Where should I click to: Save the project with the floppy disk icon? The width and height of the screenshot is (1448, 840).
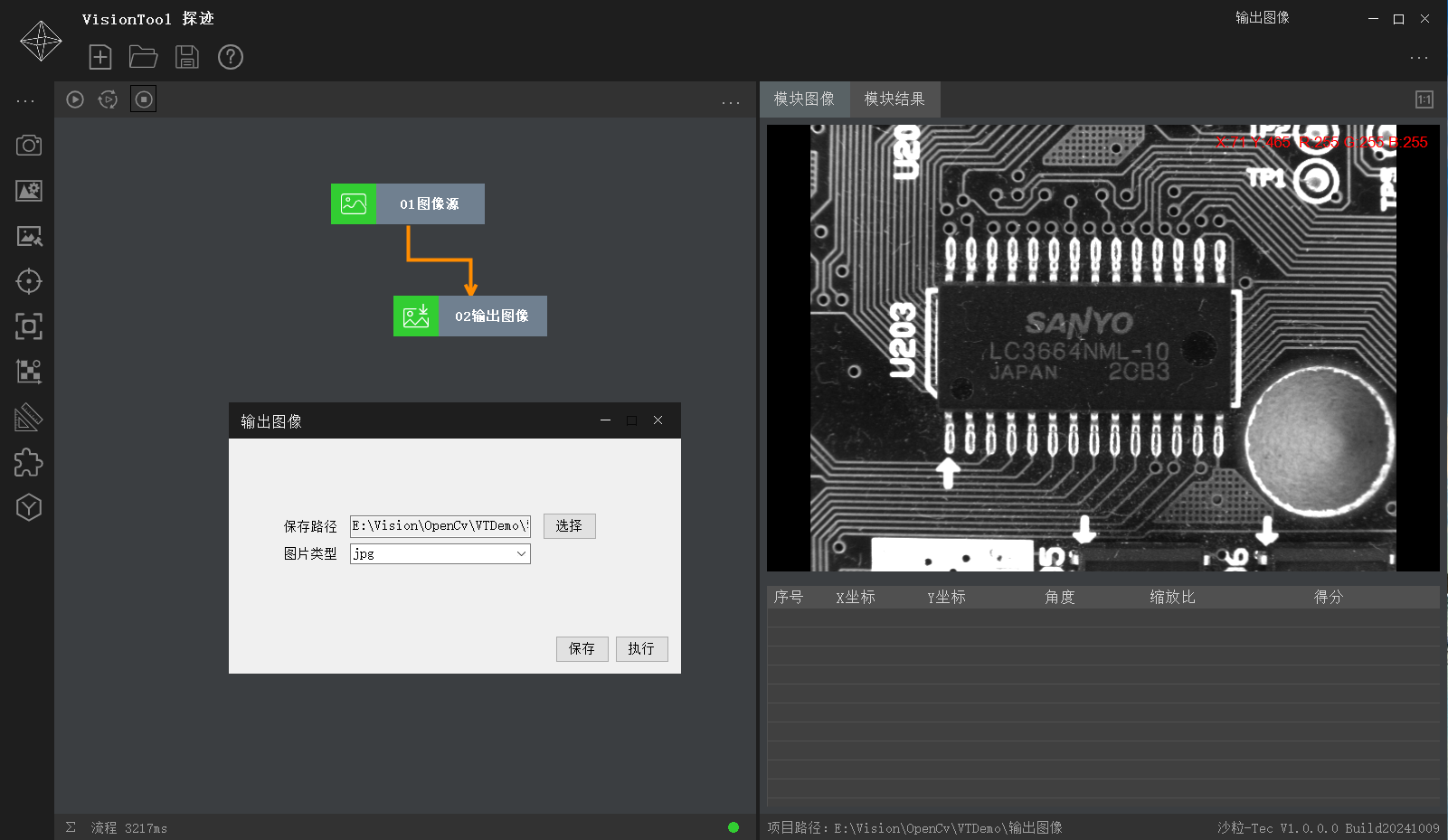(187, 57)
